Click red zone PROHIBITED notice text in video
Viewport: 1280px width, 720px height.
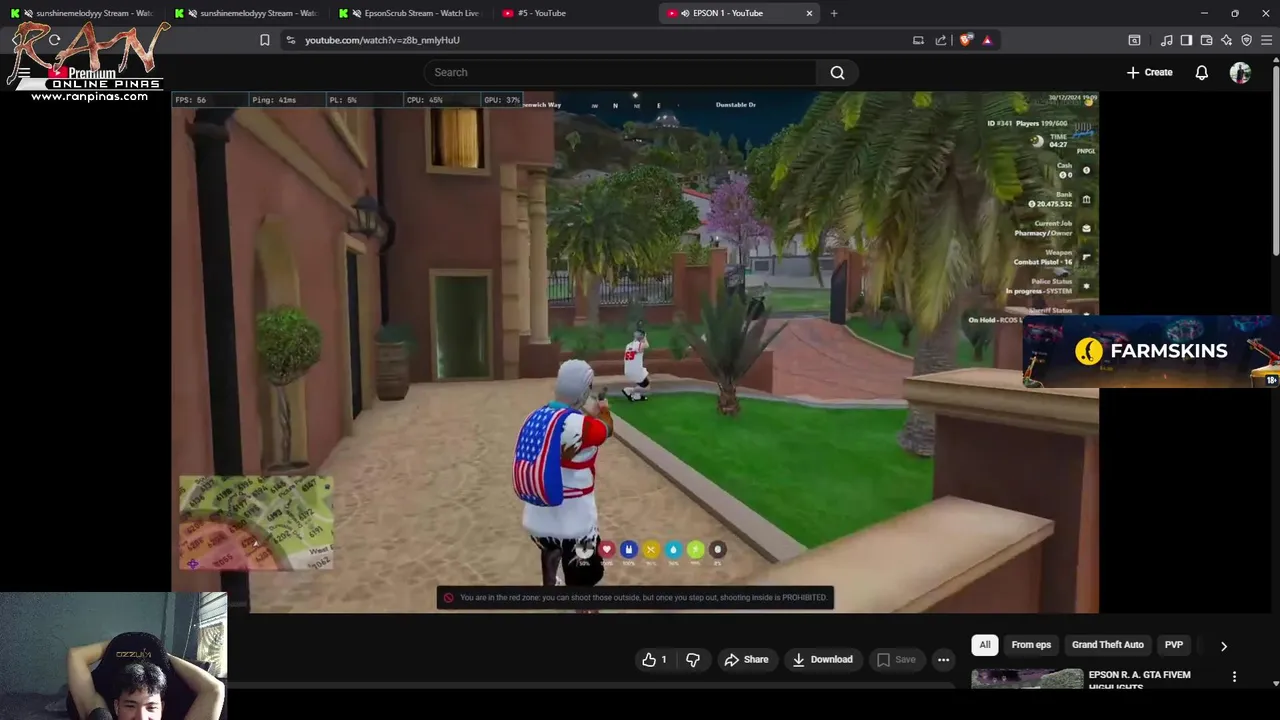click(643, 598)
